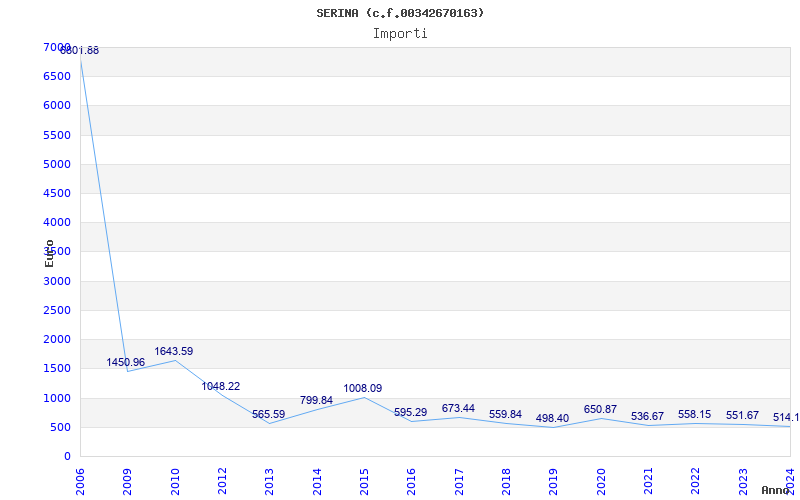Select y-axis tick 5500
Screen dimensions: 800x500
(57, 135)
